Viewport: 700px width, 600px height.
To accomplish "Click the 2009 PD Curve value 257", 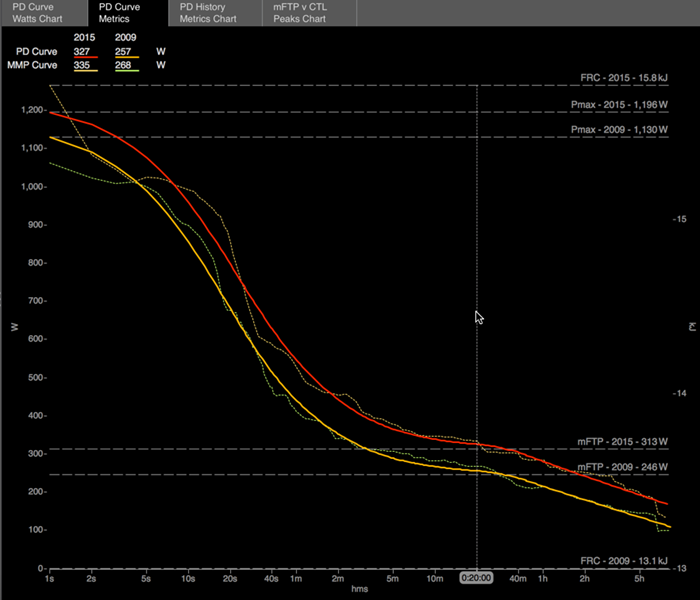I will point(123,51).
